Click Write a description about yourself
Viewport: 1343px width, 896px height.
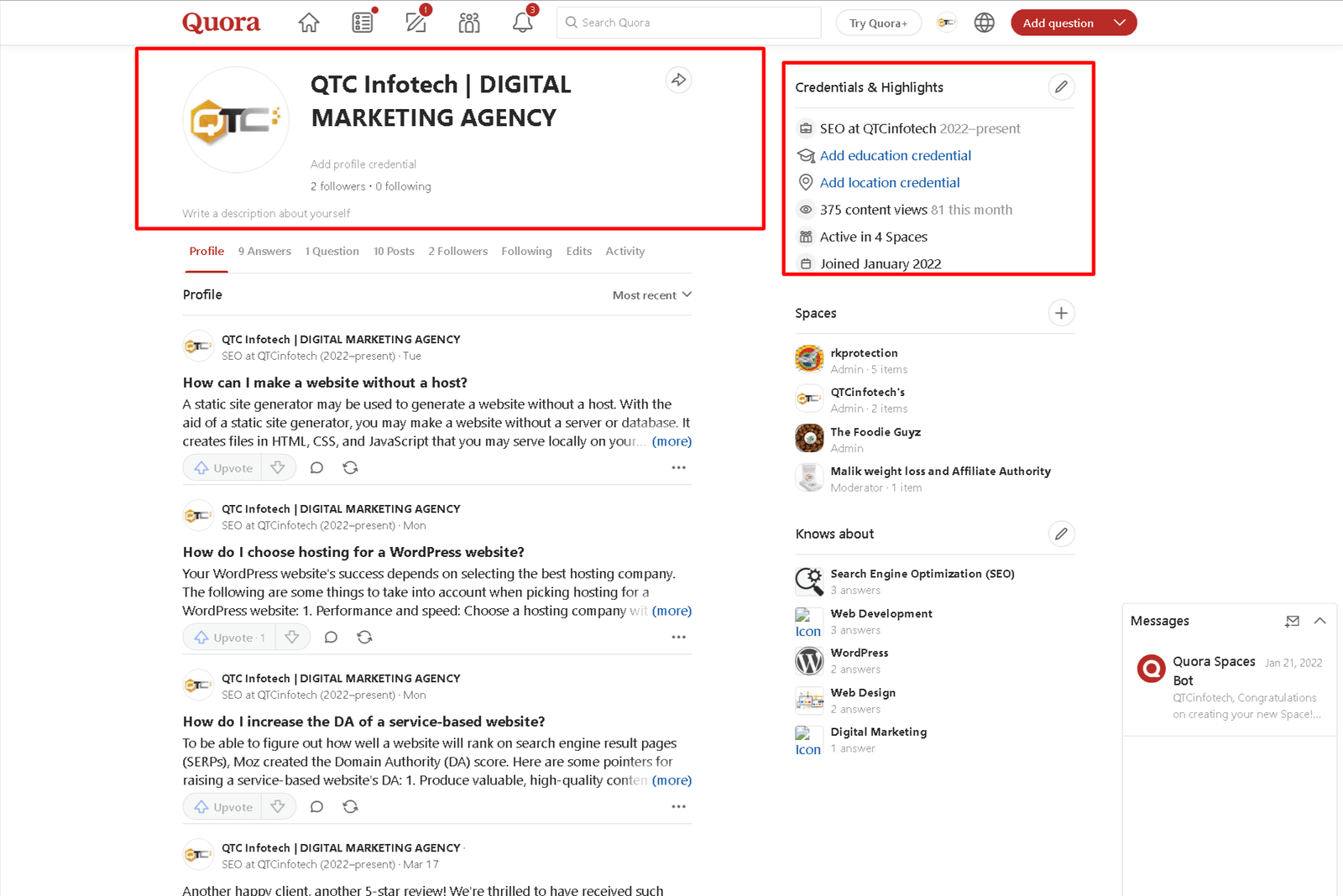pos(266,213)
